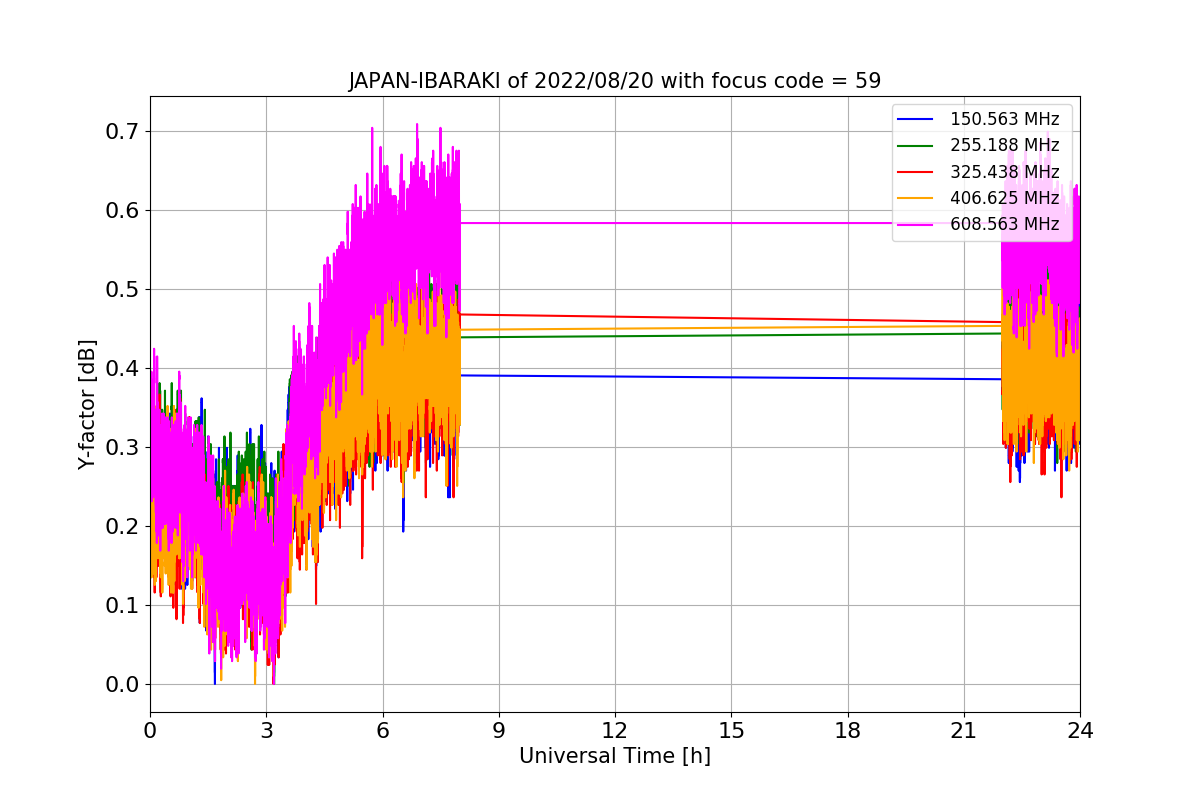Click the magenta line swatch in legend
The width and height of the screenshot is (1200, 800).
[x=915, y=224]
